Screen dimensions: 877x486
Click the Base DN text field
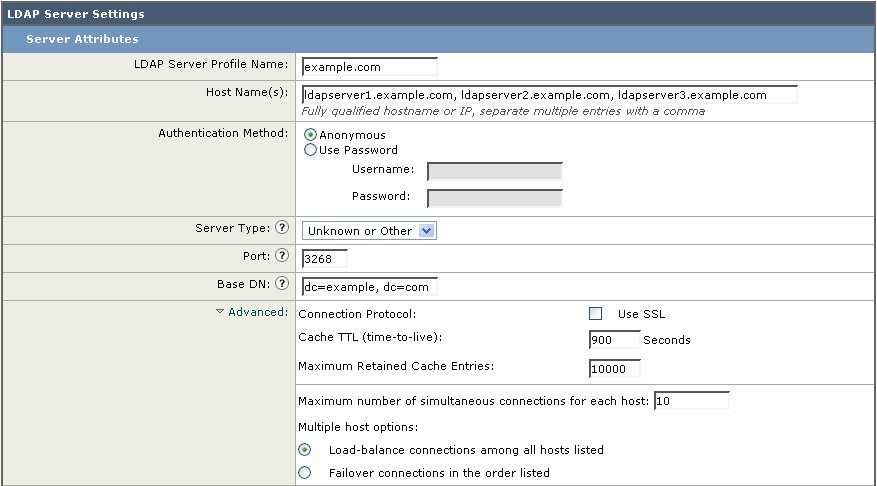coord(369,287)
